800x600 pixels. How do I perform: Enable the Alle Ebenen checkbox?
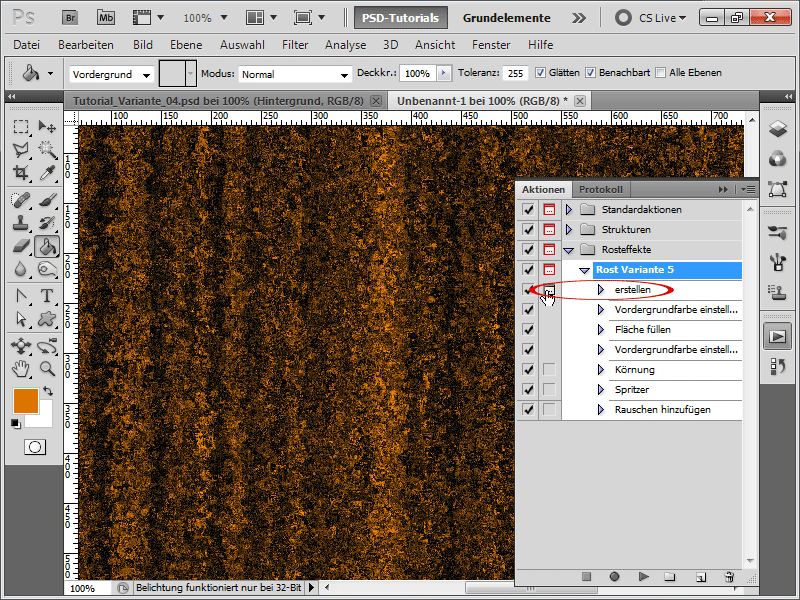pos(660,73)
